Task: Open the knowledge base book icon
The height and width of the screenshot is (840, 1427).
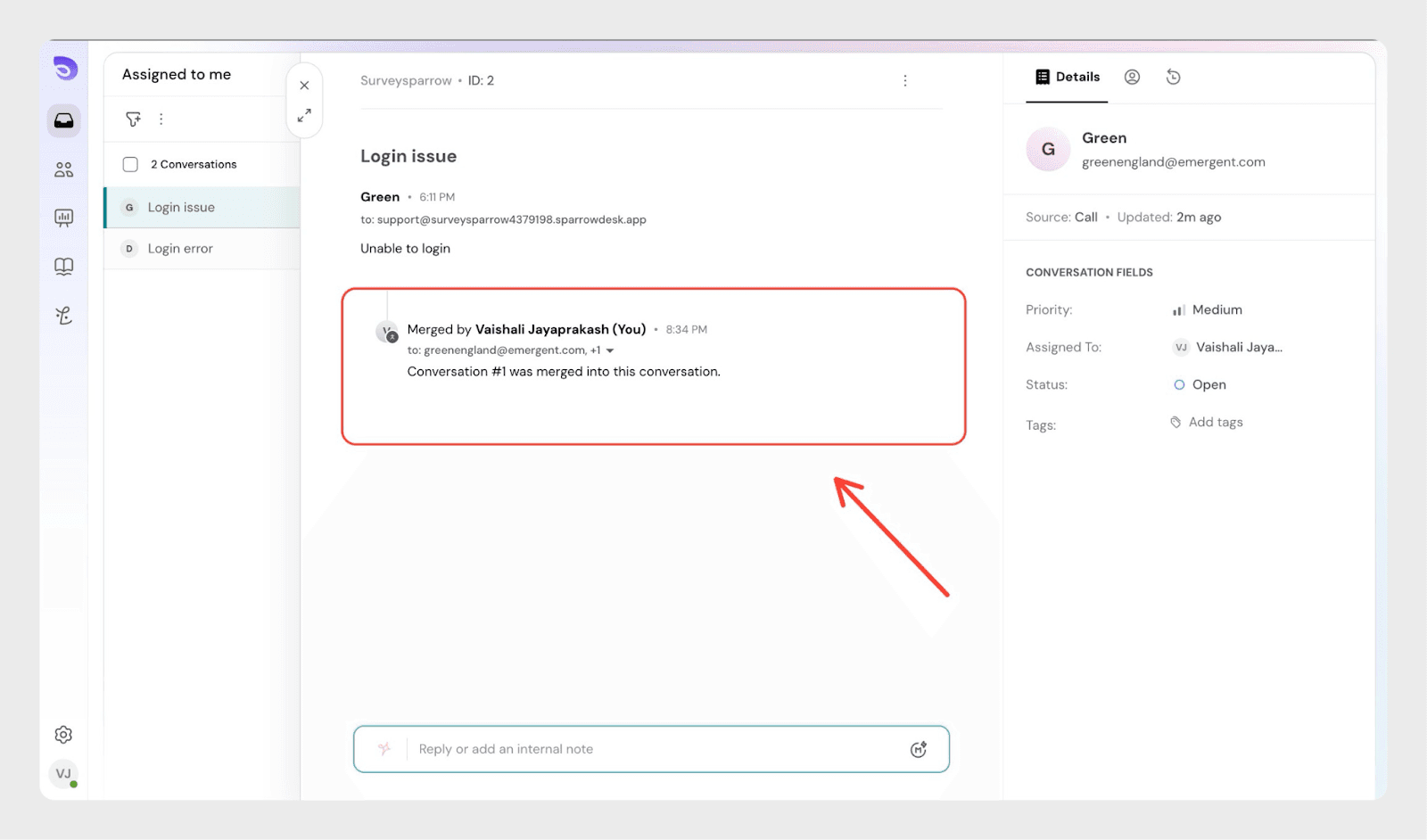Action: pos(64,267)
